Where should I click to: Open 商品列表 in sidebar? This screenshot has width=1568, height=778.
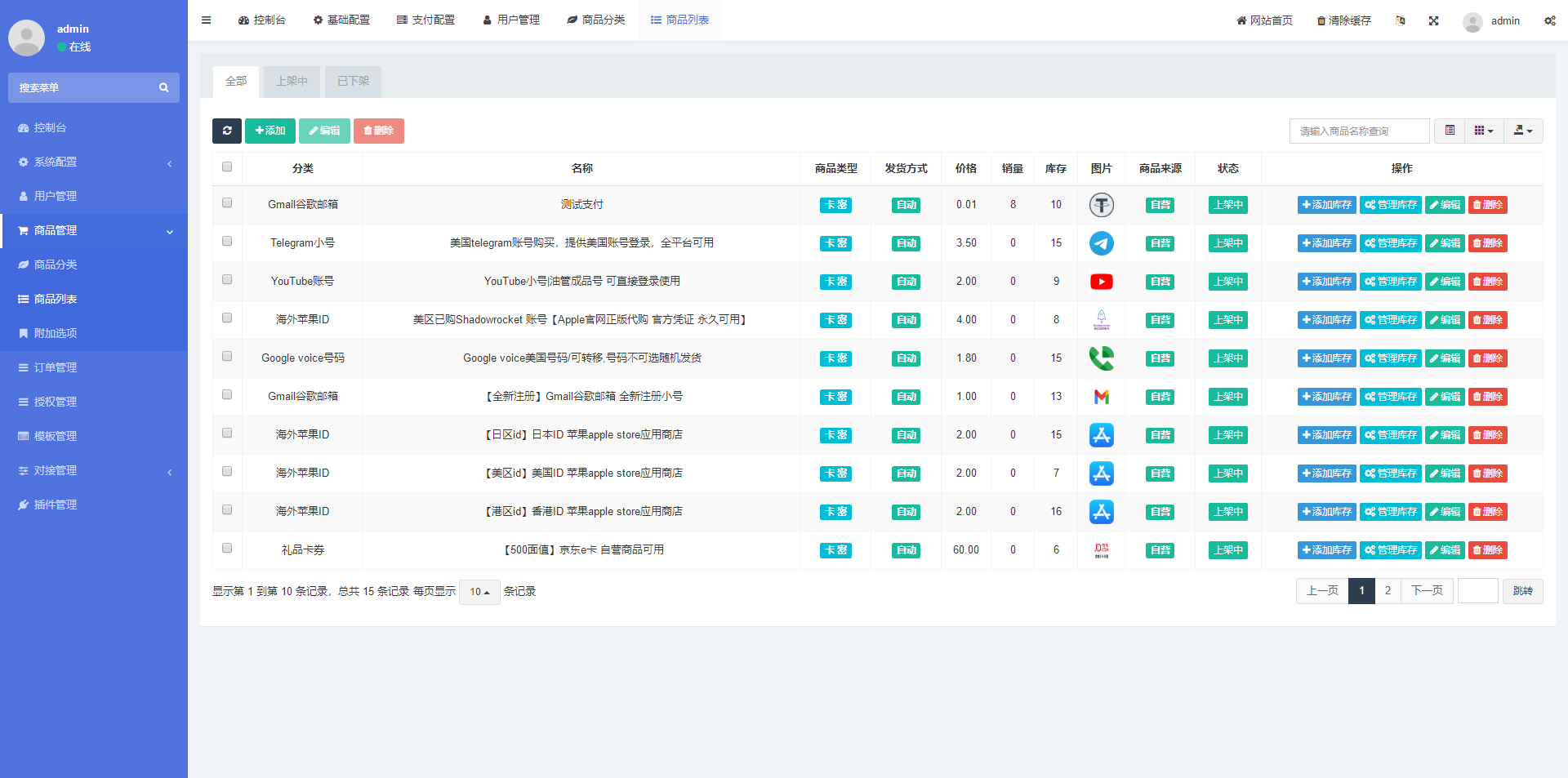coord(94,299)
